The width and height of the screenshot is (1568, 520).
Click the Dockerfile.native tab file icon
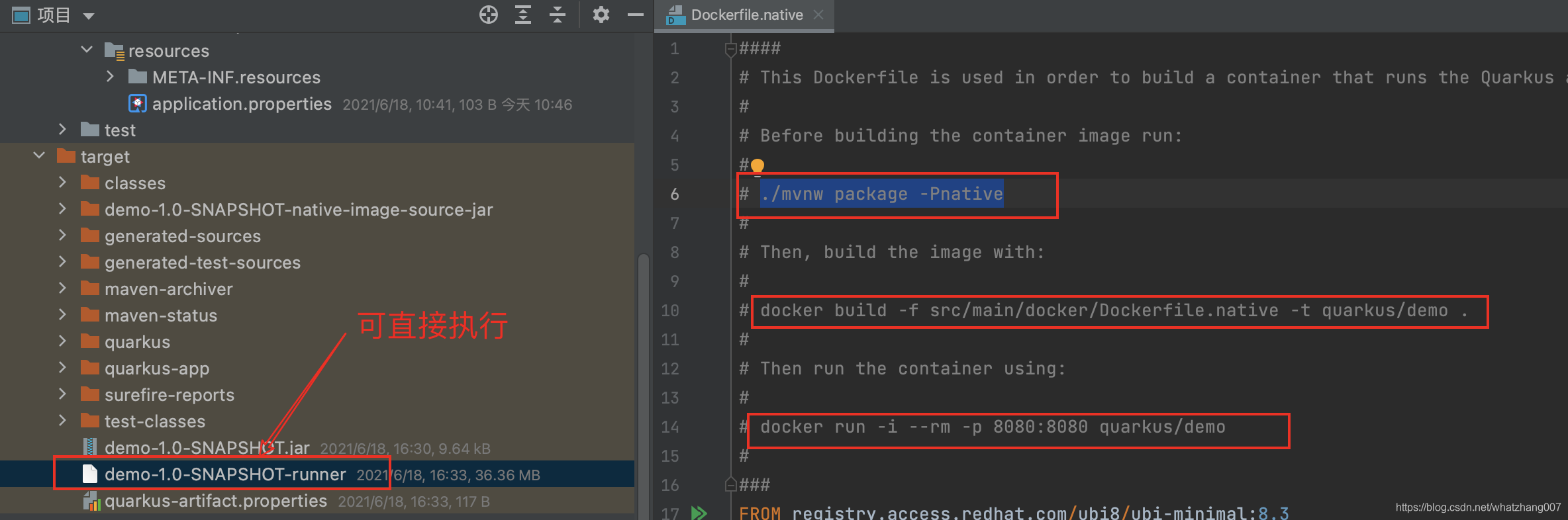coord(675,15)
